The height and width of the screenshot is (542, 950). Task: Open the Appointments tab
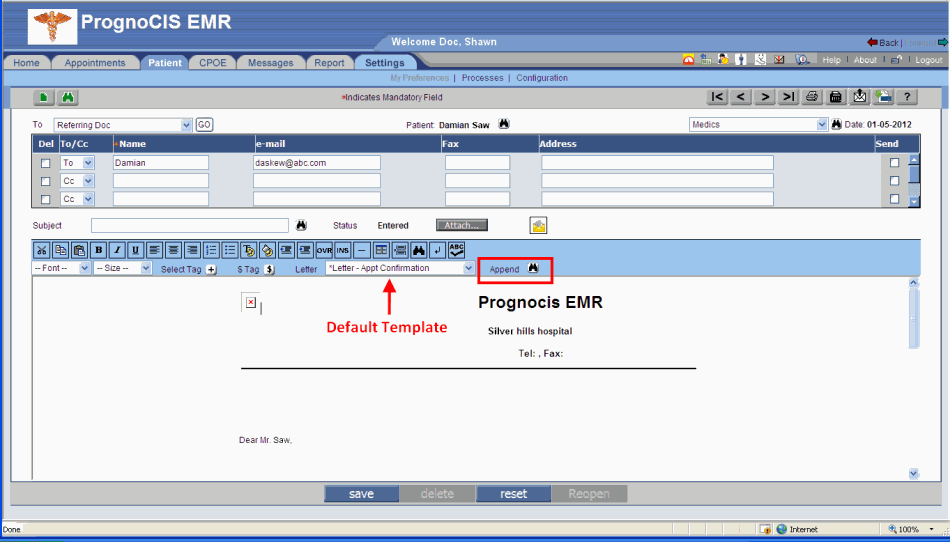(95, 62)
